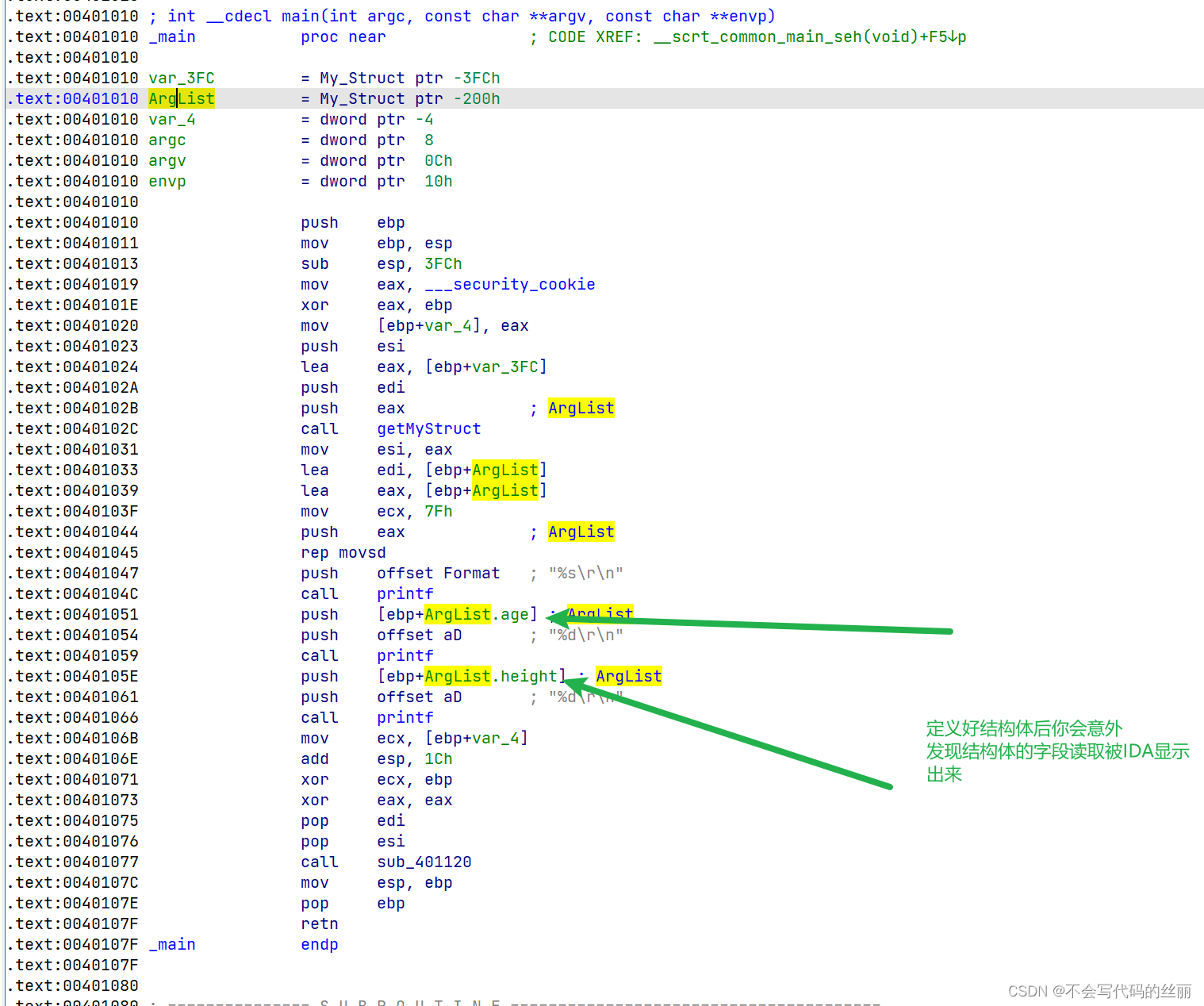Click lea edi, [ebp+ArgList] operand

pyautogui.click(x=486, y=470)
